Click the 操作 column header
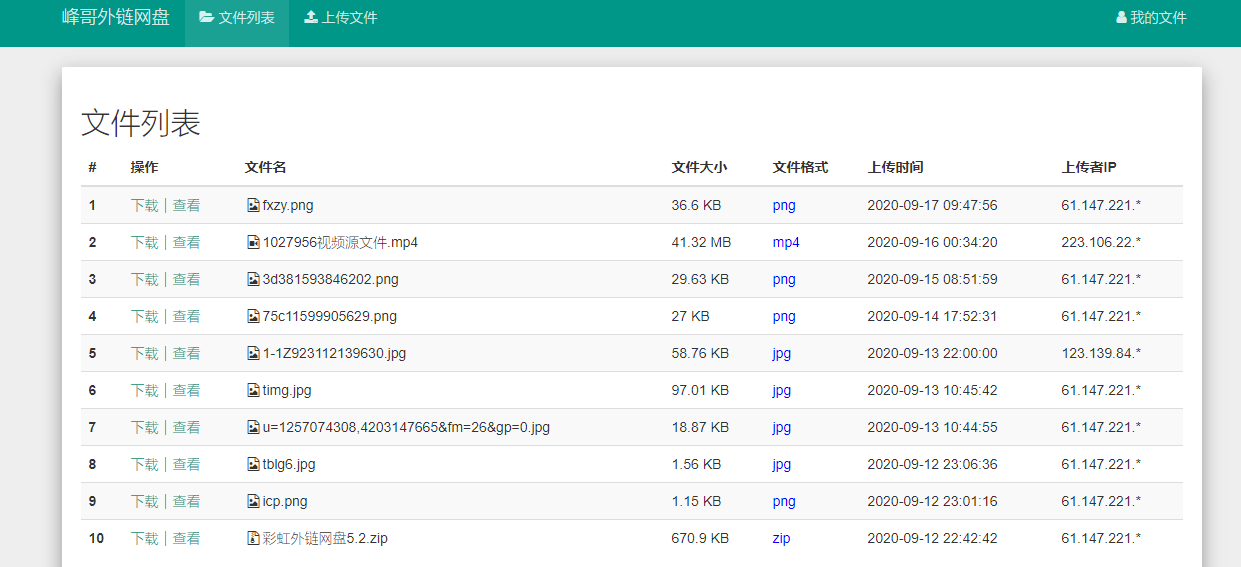The image size is (1241, 567). [x=144, y=167]
